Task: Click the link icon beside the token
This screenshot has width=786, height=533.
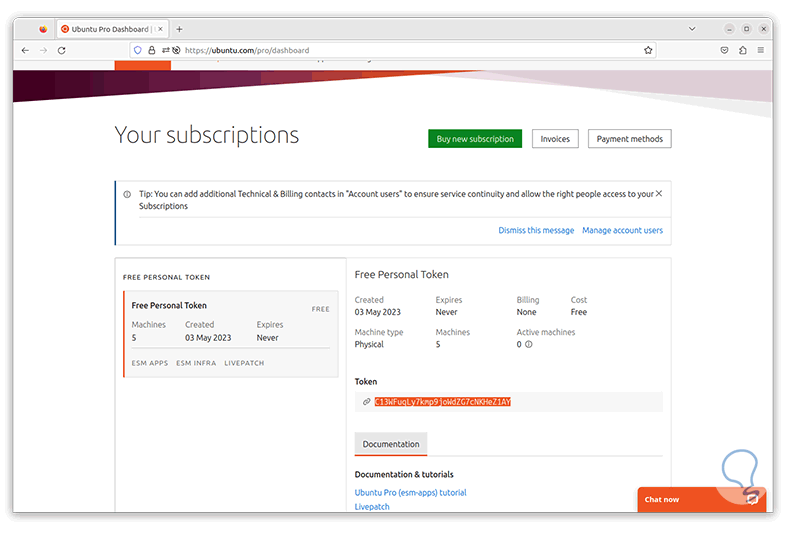Action: (366, 402)
